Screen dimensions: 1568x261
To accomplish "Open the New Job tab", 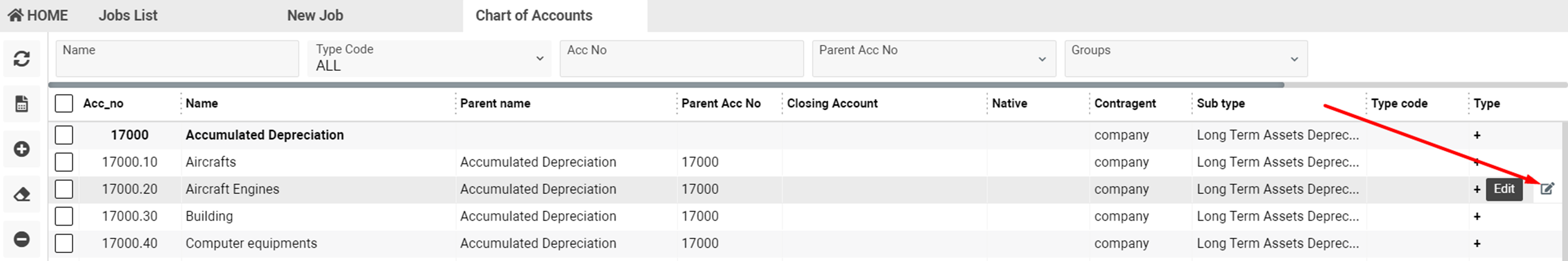I will [315, 15].
